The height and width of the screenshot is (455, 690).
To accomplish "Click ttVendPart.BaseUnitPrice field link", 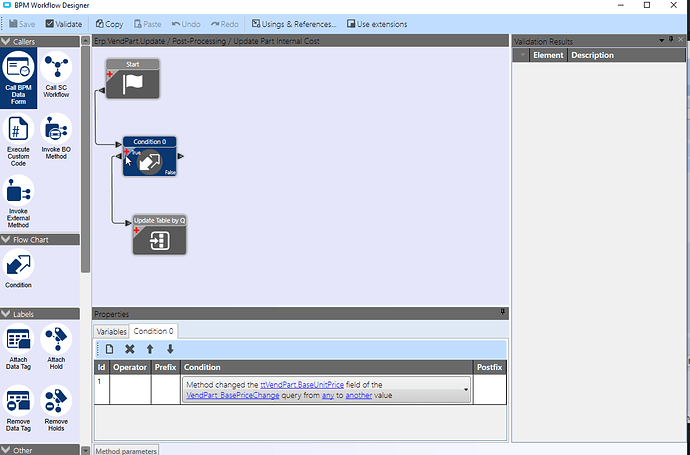I will (x=302, y=385).
